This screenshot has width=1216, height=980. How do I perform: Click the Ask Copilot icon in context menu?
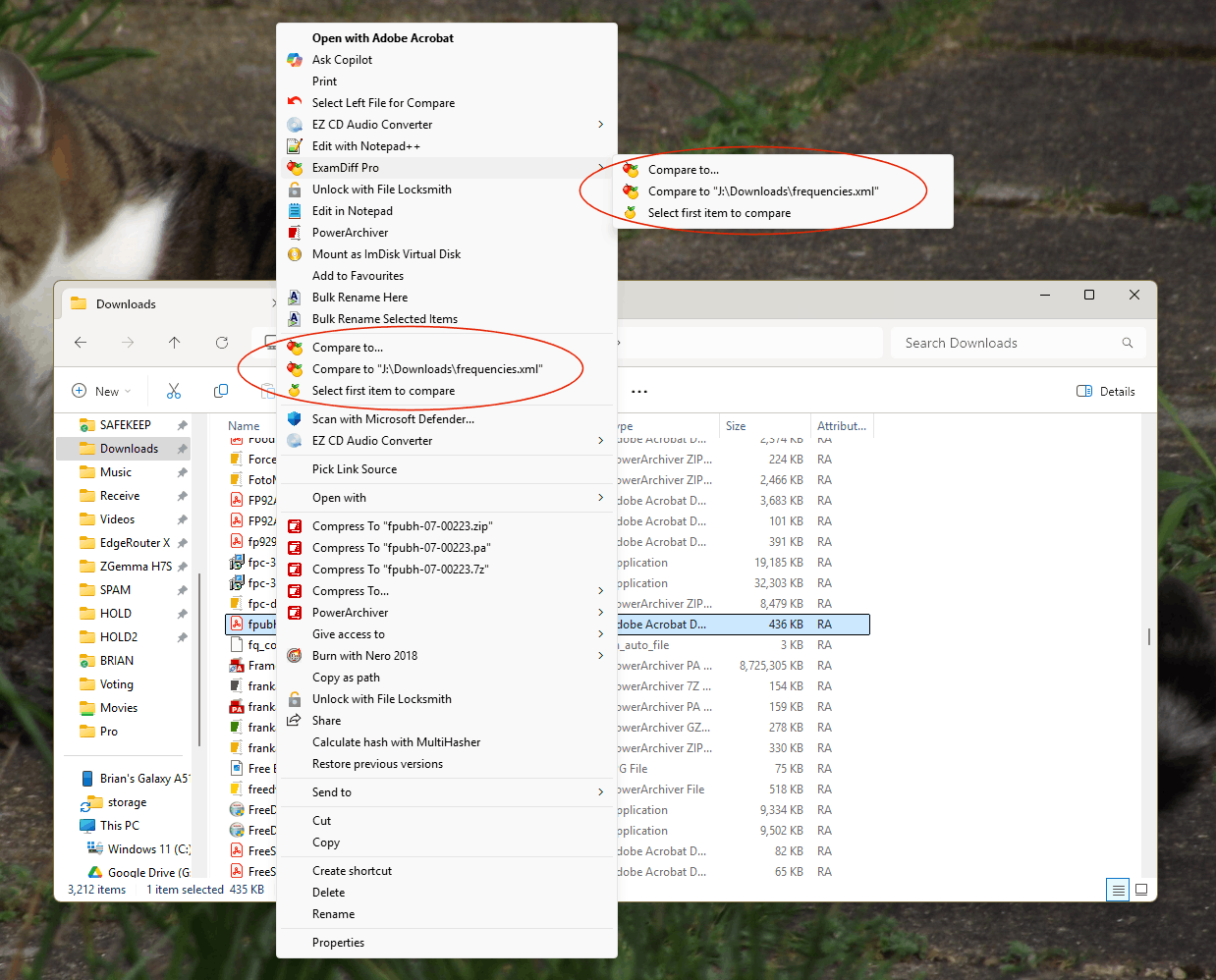pos(295,60)
